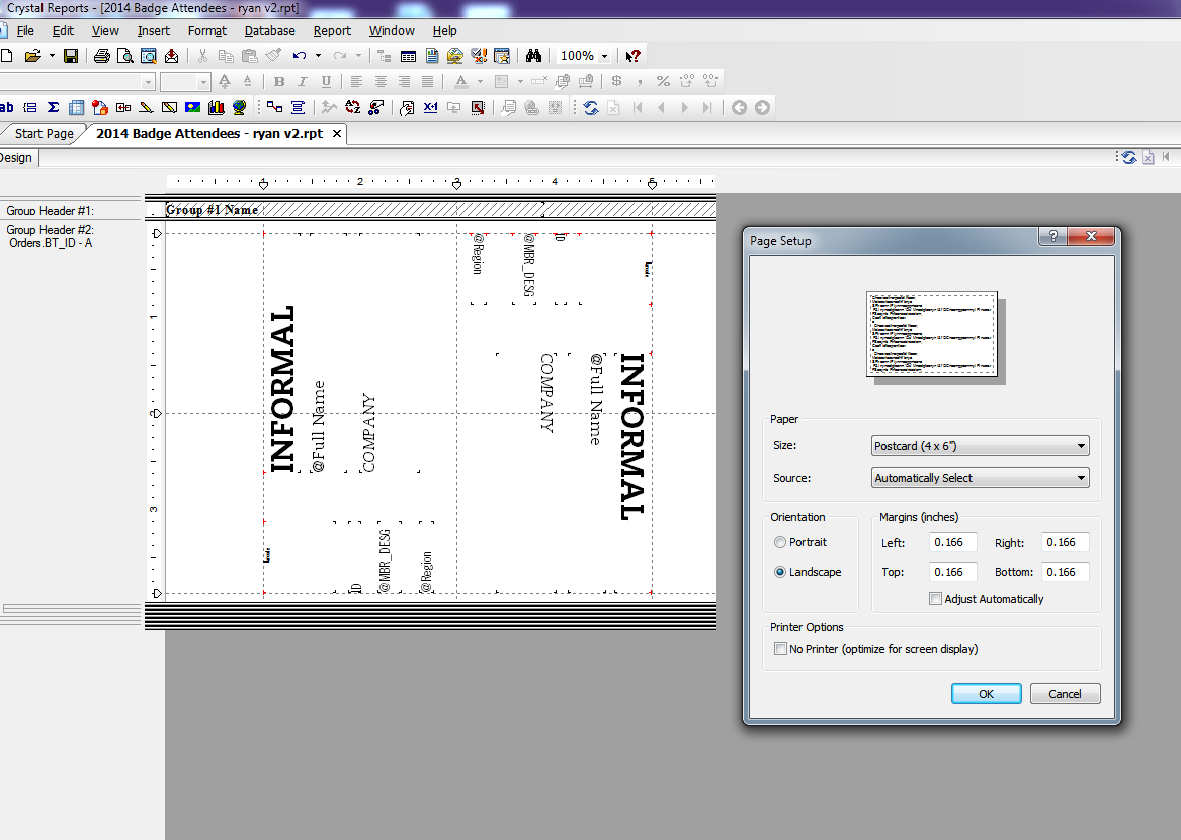Open the font color picker

click(461, 81)
